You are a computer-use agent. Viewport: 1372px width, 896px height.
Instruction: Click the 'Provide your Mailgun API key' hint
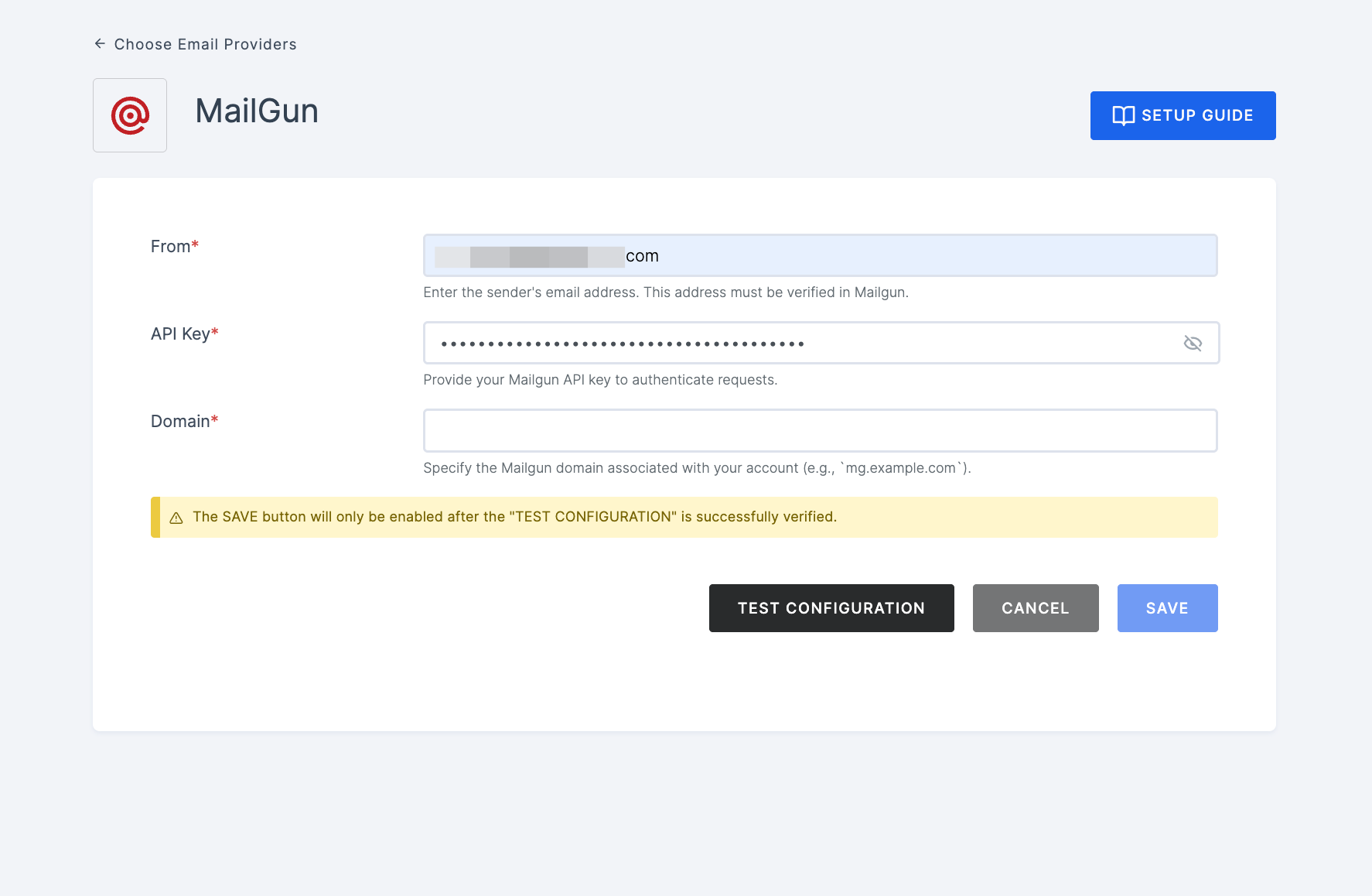point(600,380)
